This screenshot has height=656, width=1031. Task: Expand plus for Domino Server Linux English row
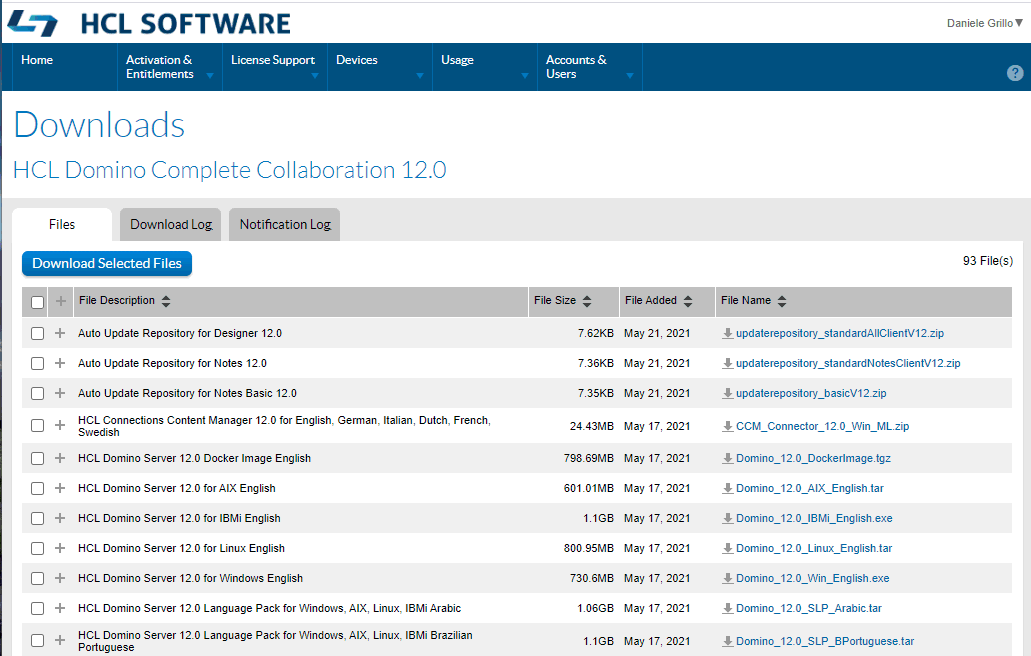[60, 548]
